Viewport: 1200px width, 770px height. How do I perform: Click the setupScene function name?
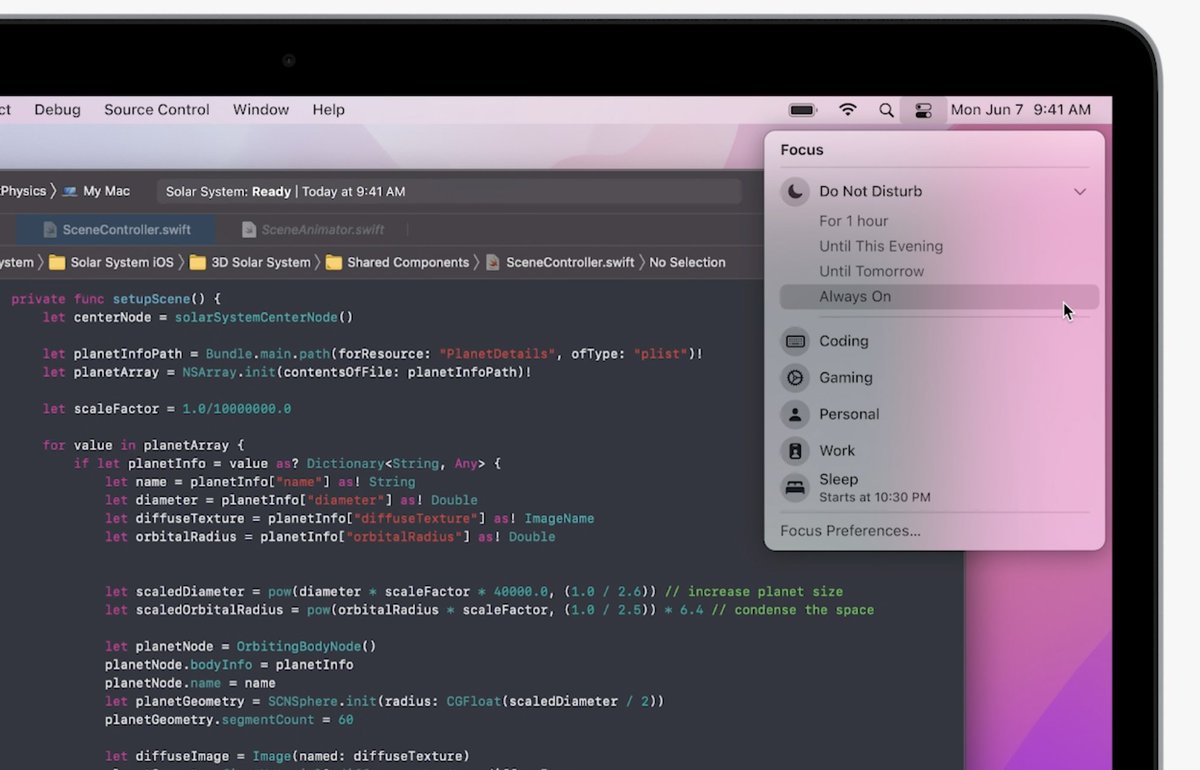pos(150,299)
